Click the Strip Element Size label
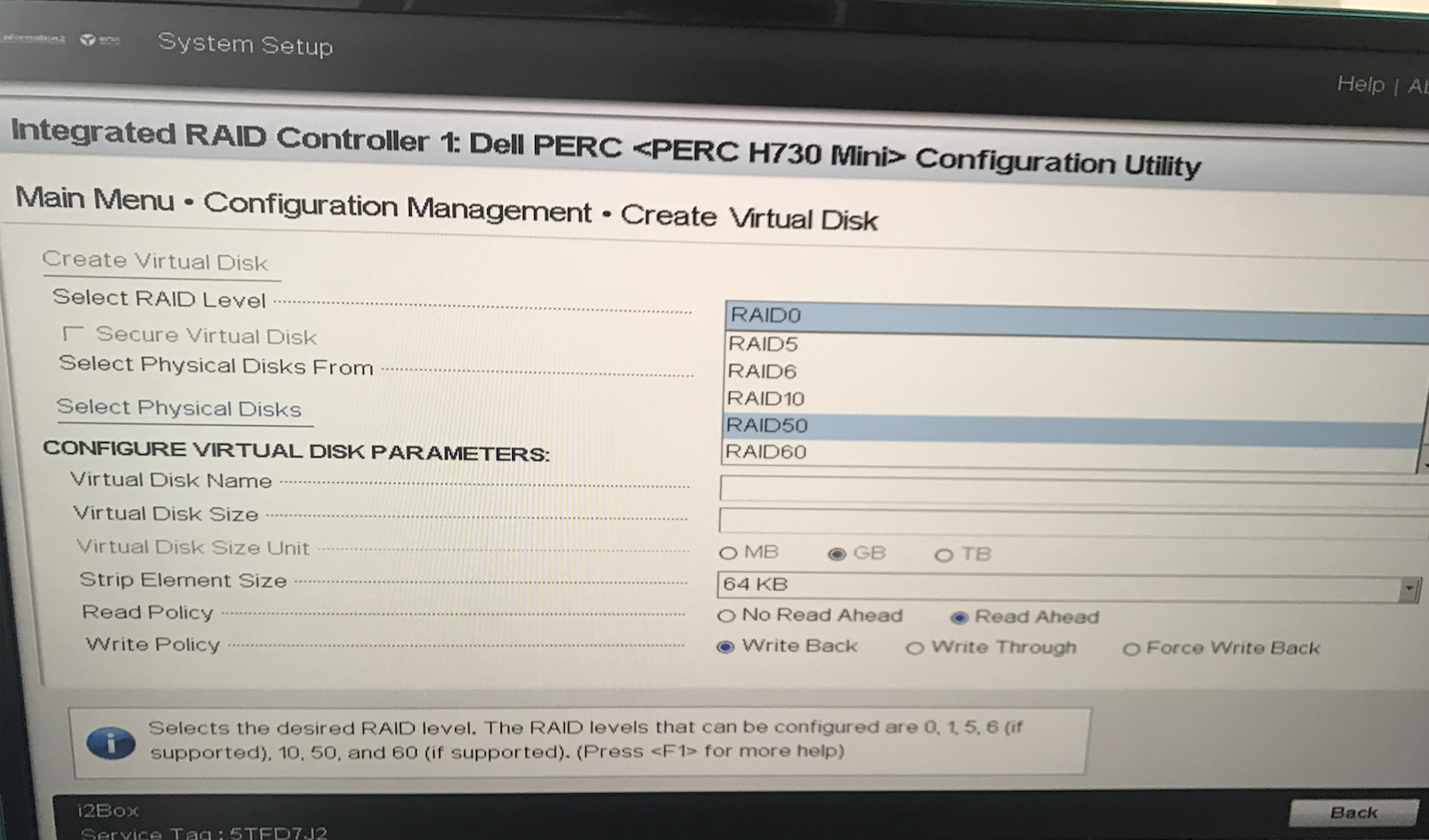Viewport: 1429px width, 840px height. pyautogui.click(x=183, y=580)
